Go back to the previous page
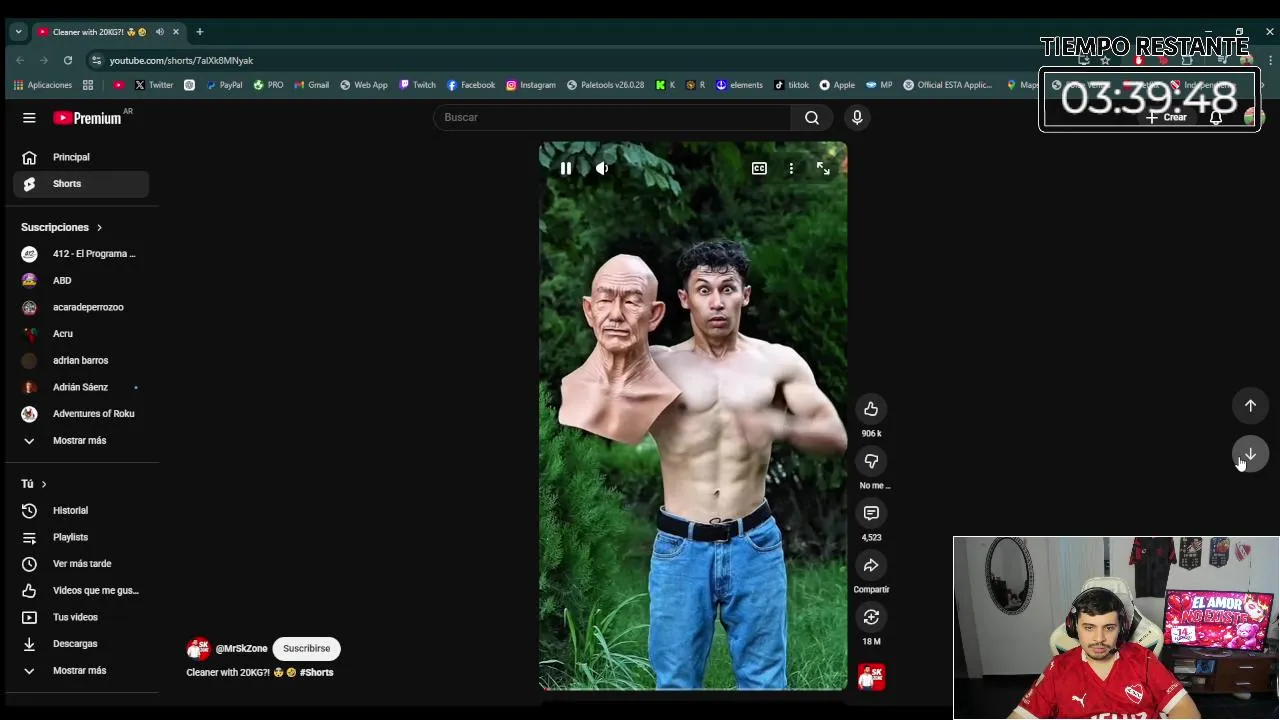 tap(20, 60)
